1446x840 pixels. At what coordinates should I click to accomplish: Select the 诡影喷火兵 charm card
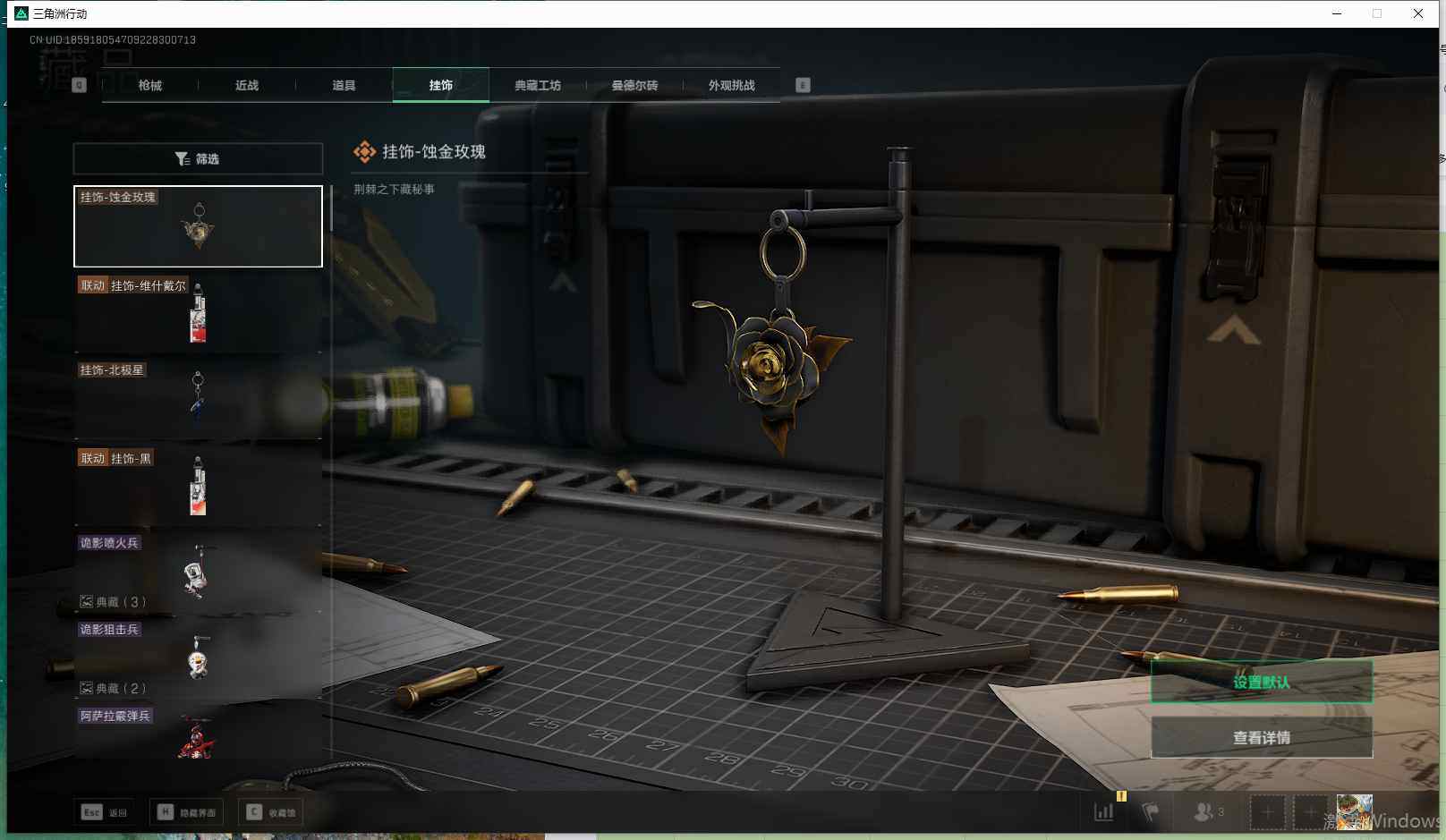[198, 572]
